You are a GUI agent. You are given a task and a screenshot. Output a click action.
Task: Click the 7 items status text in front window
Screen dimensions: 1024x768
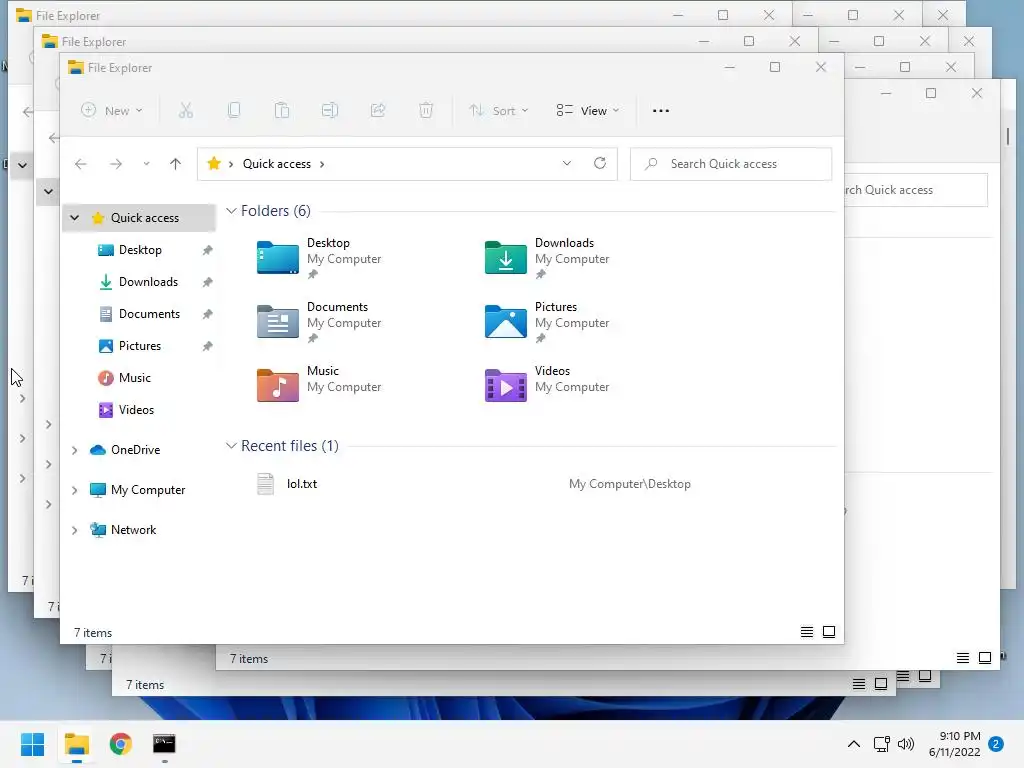point(93,633)
